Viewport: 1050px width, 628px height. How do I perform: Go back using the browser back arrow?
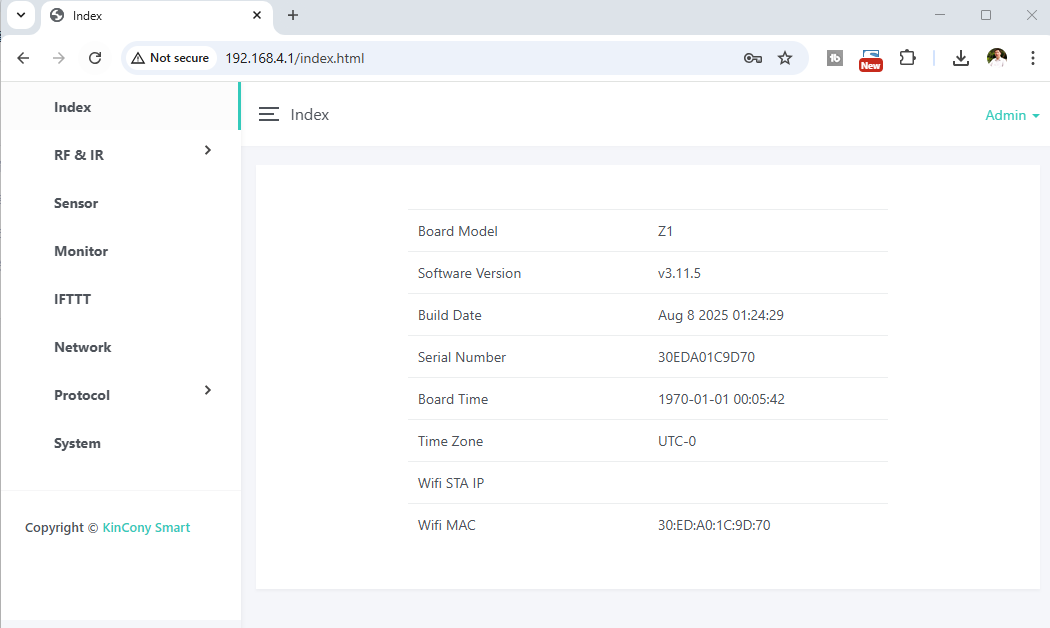(x=24, y=58)
